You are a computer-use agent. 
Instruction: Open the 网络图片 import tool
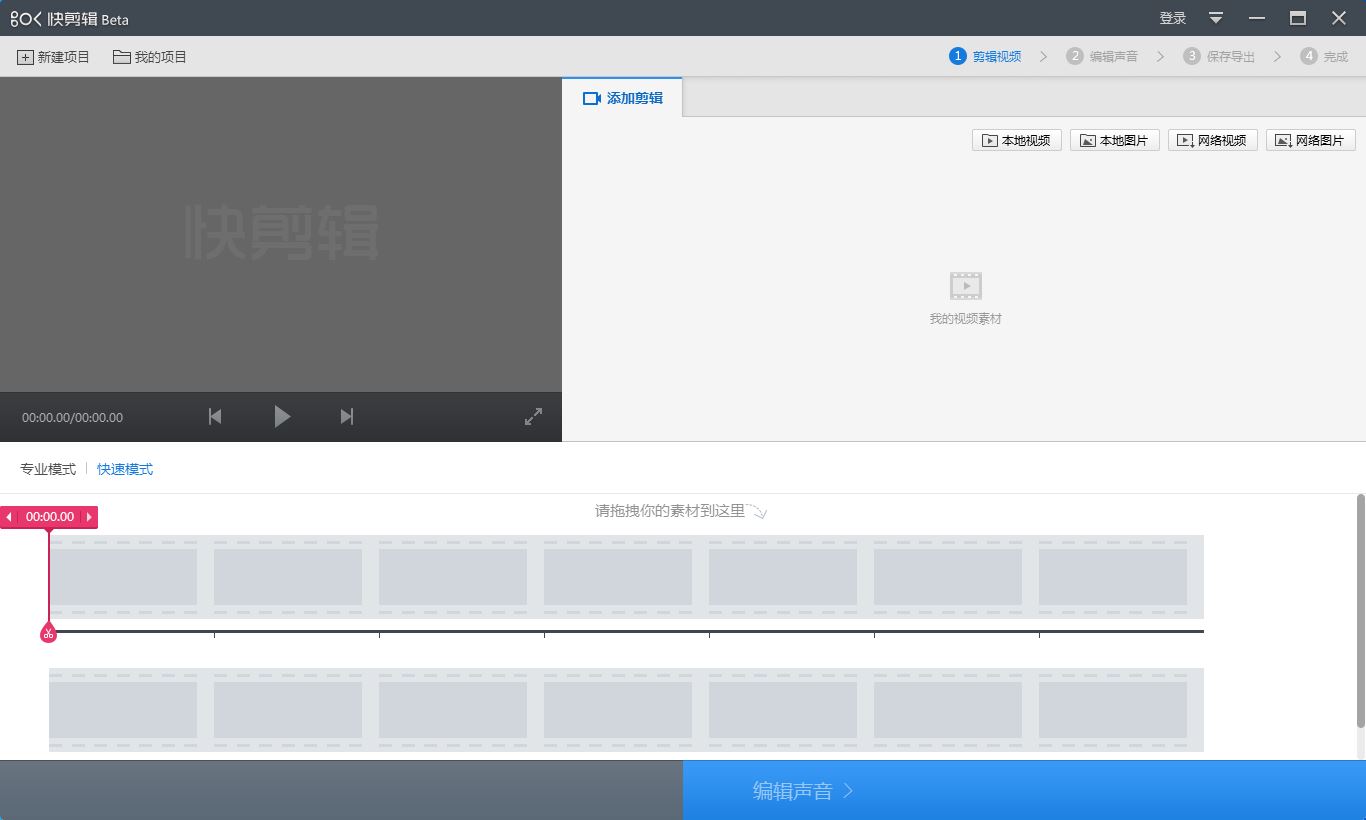point(1310,140)
